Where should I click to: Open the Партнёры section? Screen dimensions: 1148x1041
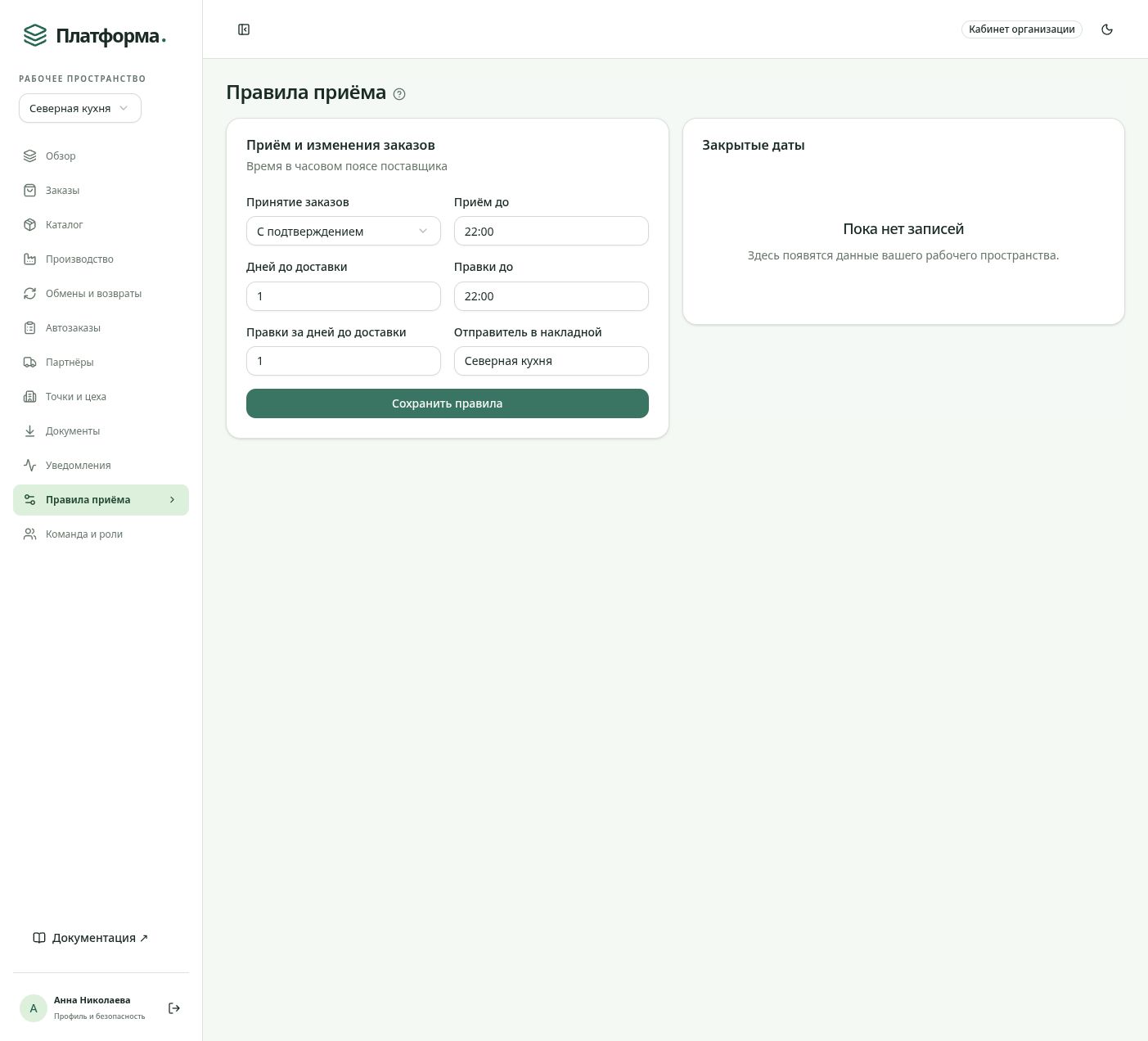[x=101, y=362]
